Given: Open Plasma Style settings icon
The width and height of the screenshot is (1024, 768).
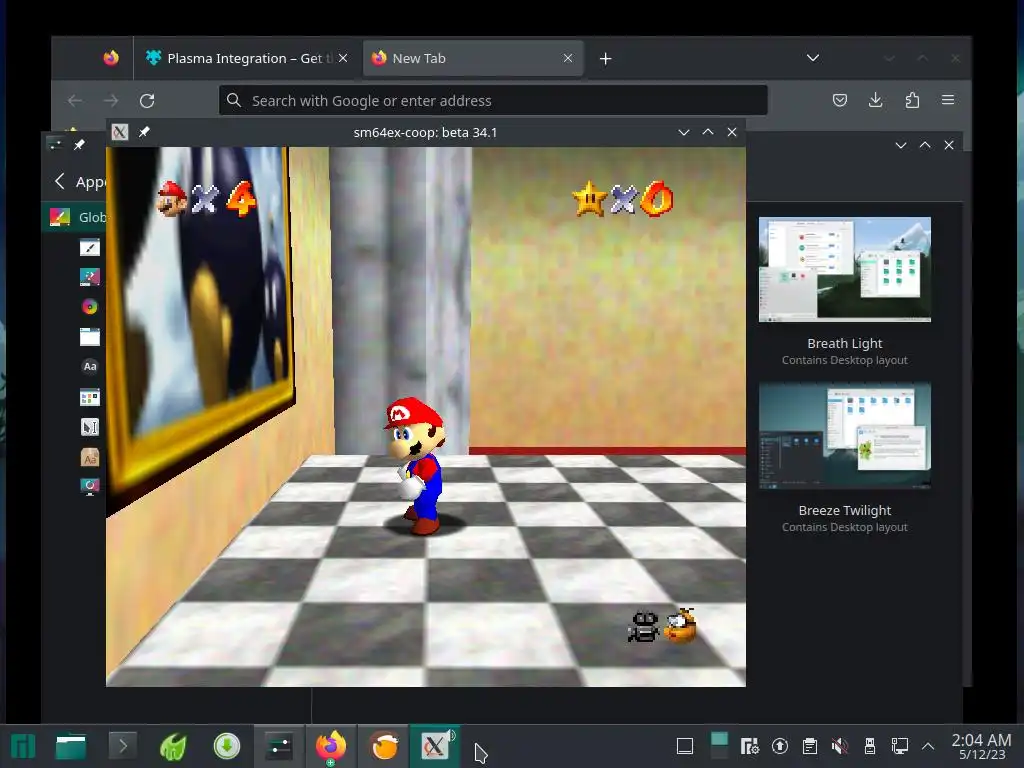Looking at the screenshot, I should coord(89,277).
